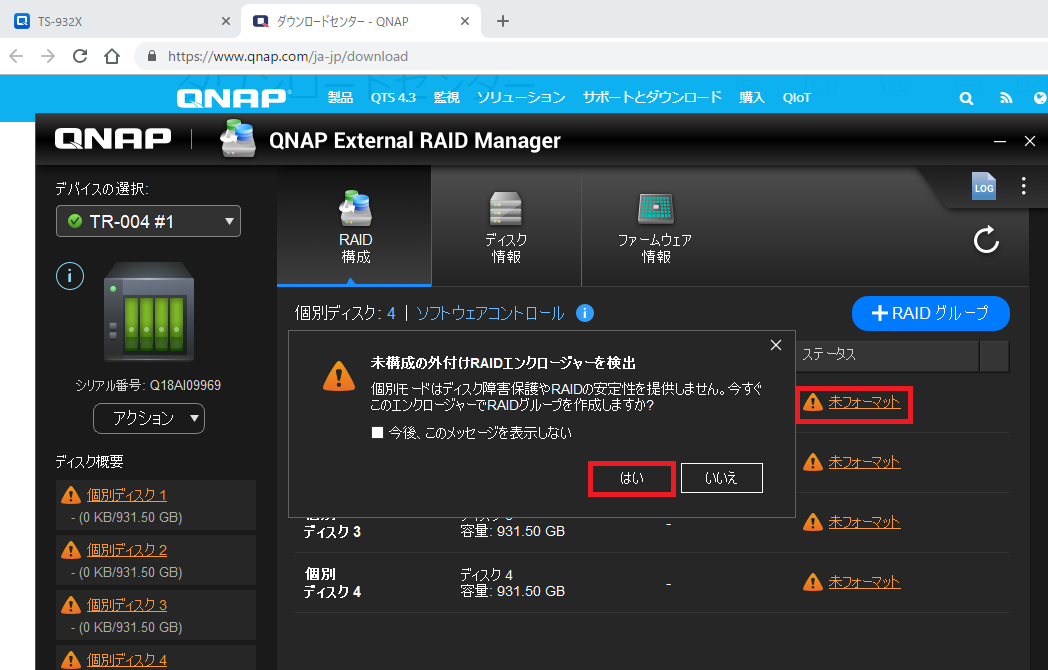Open the device selection dropdown TR-004 #1
Image resolution: width=1048 pixels, height=670 pixels.
point(148,221)
